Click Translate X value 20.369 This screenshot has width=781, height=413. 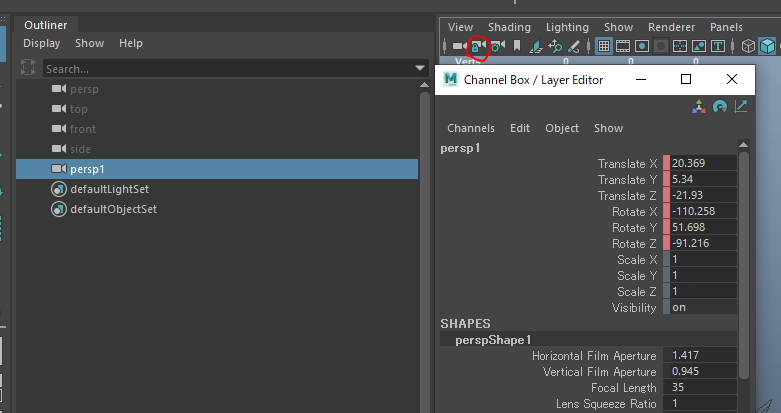tap(703, 163)
